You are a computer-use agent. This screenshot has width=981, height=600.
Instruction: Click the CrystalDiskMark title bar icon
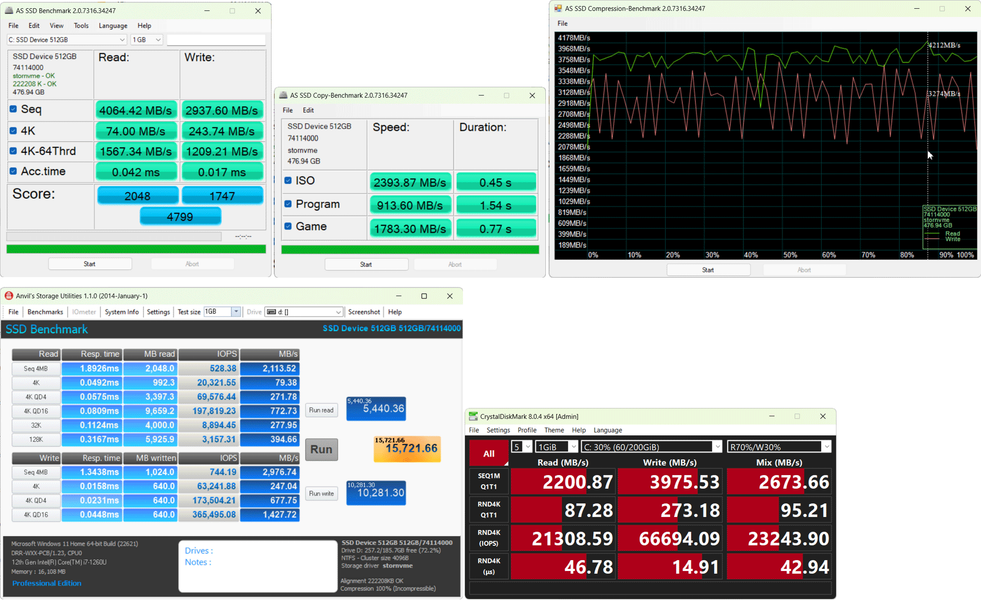[474, 416]
